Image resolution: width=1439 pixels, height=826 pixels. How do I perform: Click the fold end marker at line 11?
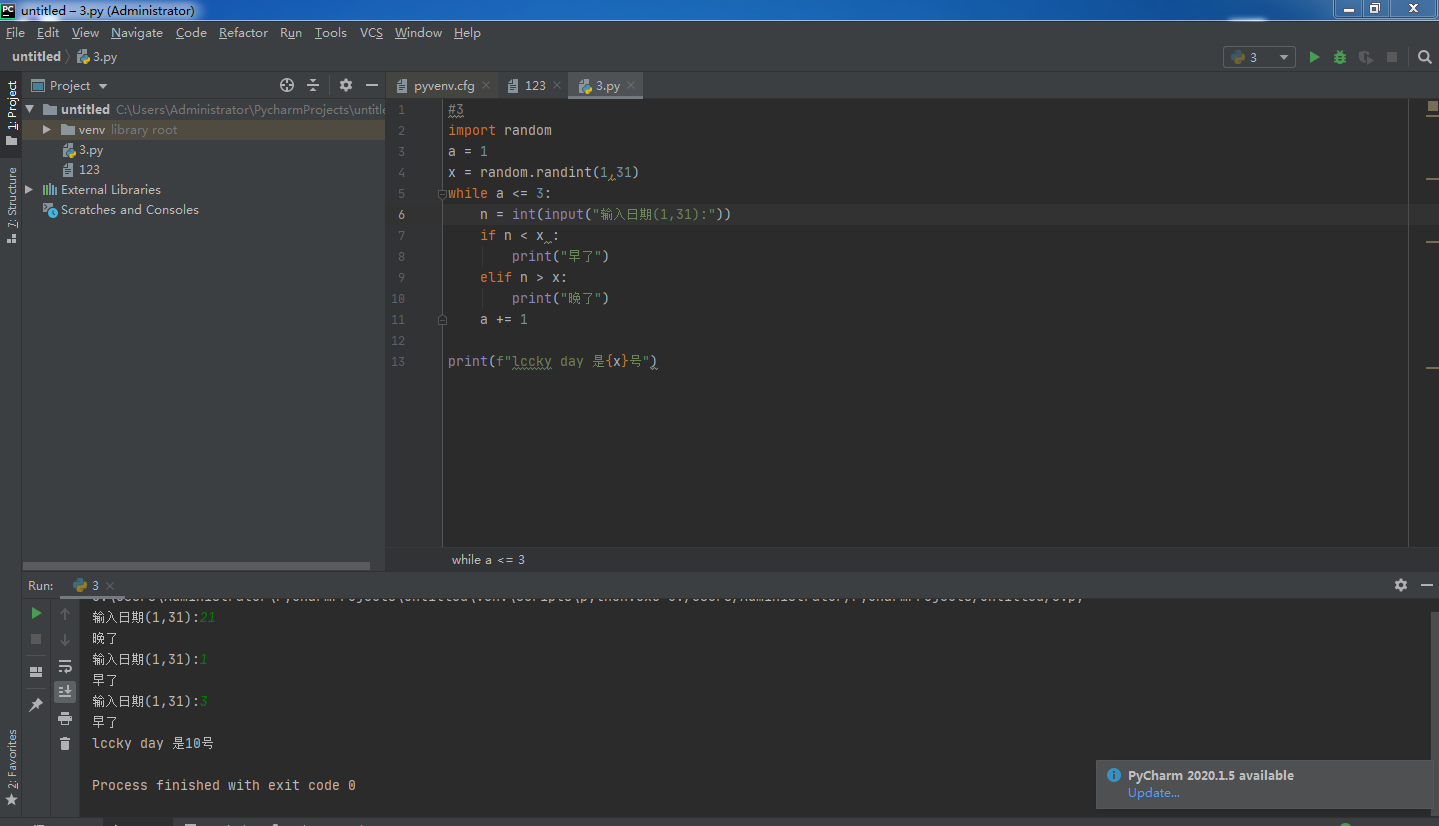[442, 320]
